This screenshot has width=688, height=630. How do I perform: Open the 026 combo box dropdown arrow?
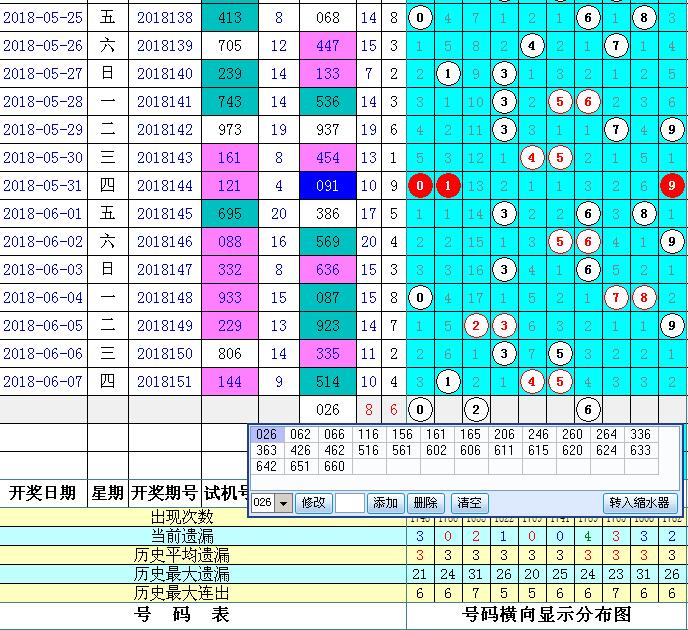pyautogui.click(x=283, y=503)
